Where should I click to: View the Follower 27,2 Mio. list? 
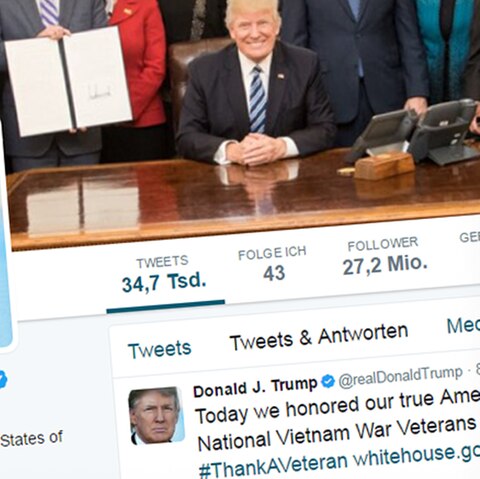pos(384,256)
